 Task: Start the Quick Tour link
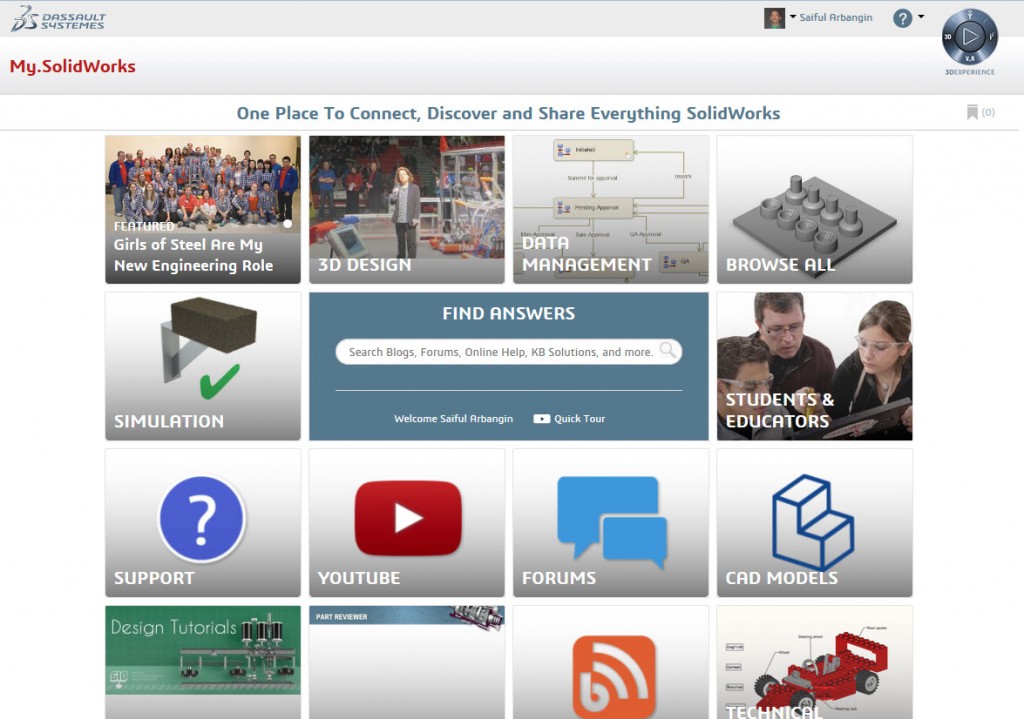pos(579,419)
